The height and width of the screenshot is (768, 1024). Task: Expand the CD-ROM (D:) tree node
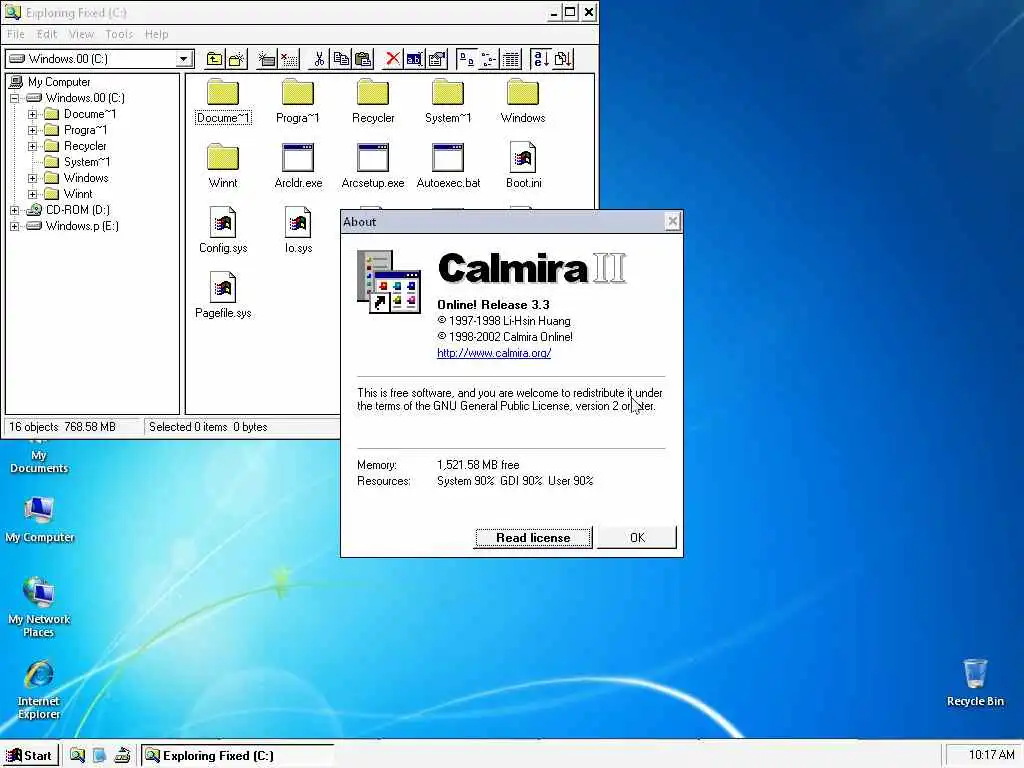coord(15,210)
